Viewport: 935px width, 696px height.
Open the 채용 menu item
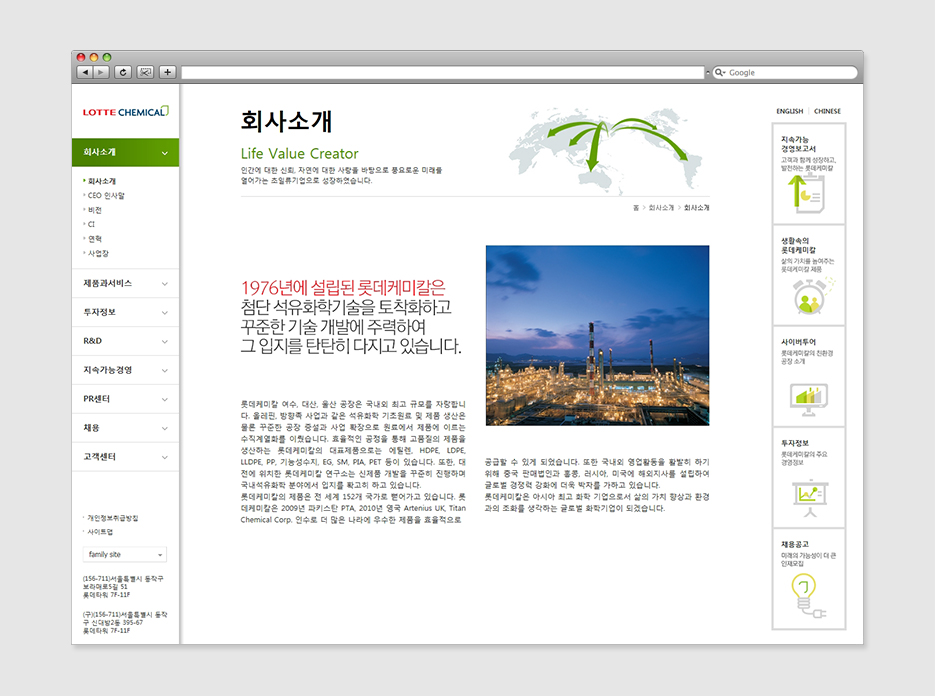125,428
